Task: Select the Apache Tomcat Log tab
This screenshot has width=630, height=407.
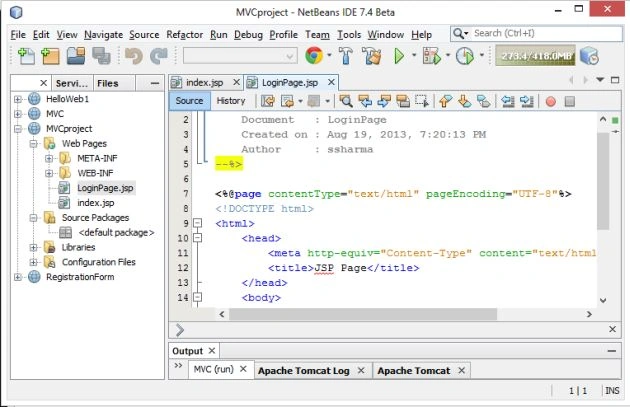Action: (x=304, y=370)
